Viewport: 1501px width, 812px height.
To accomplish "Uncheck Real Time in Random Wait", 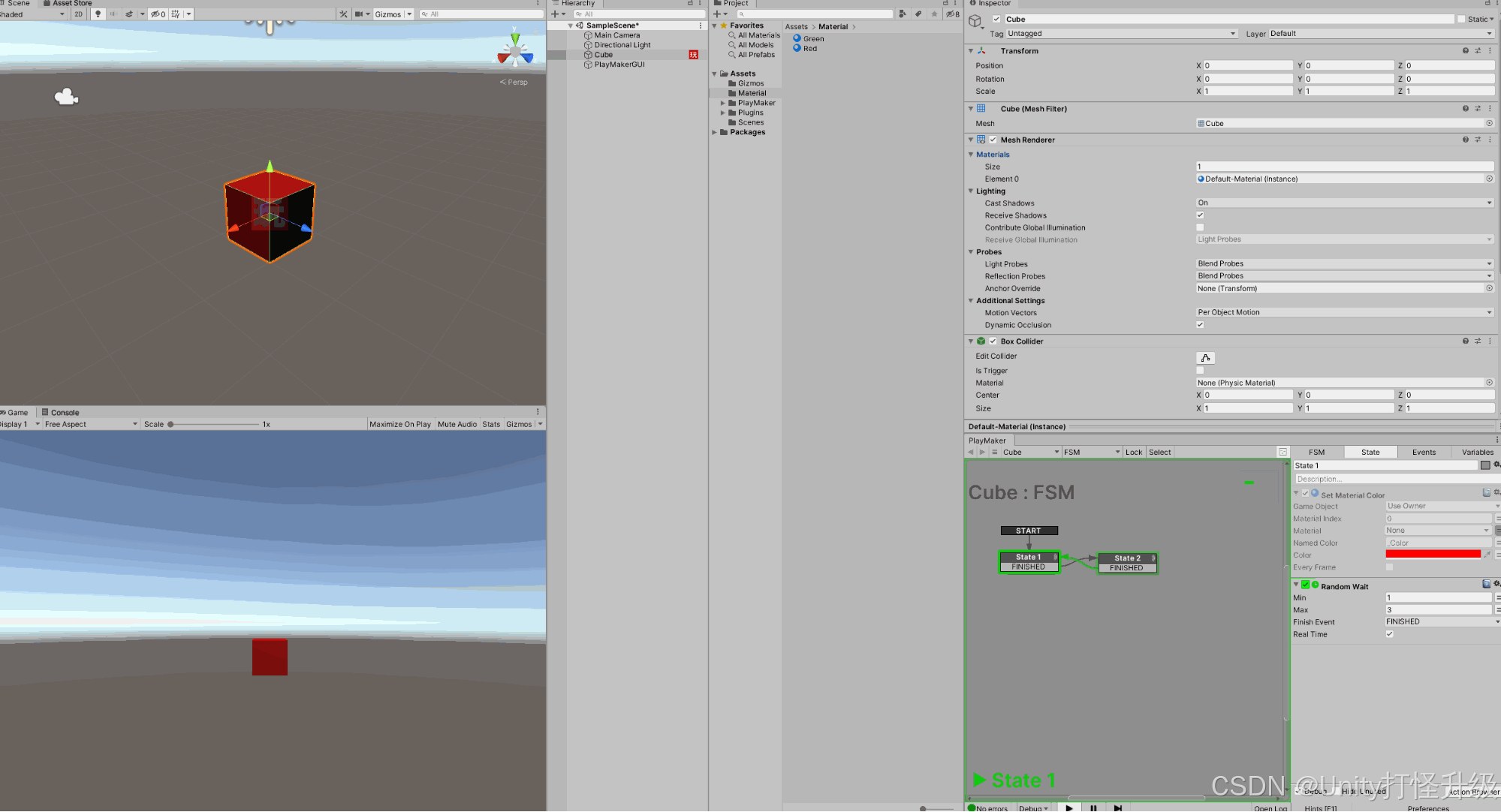I will pos(1389,634).
